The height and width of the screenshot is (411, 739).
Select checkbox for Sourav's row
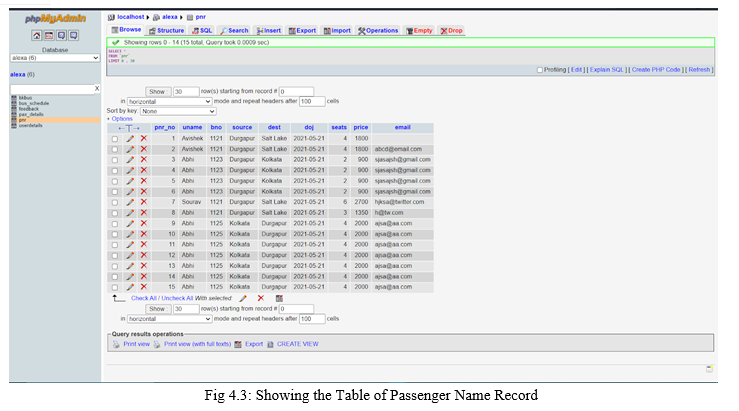point(115,203)
